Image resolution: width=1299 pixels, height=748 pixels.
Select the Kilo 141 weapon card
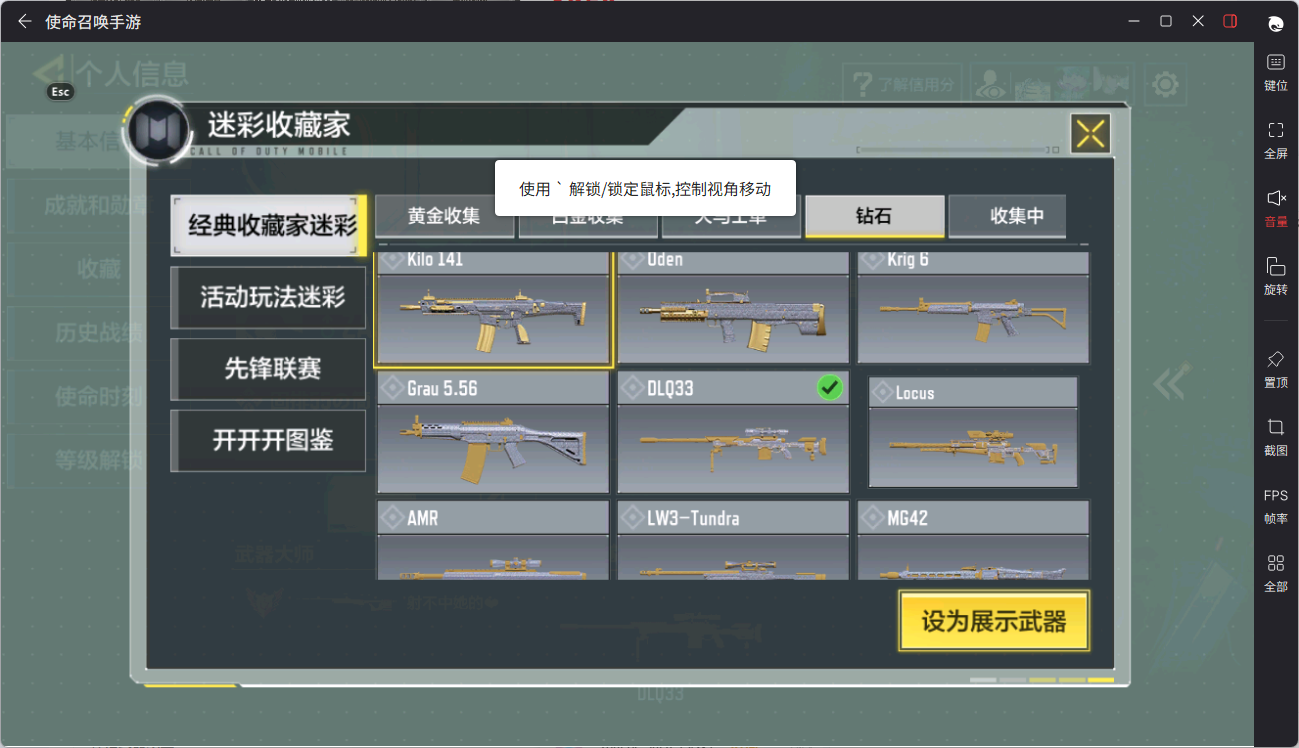coord(493,307)
